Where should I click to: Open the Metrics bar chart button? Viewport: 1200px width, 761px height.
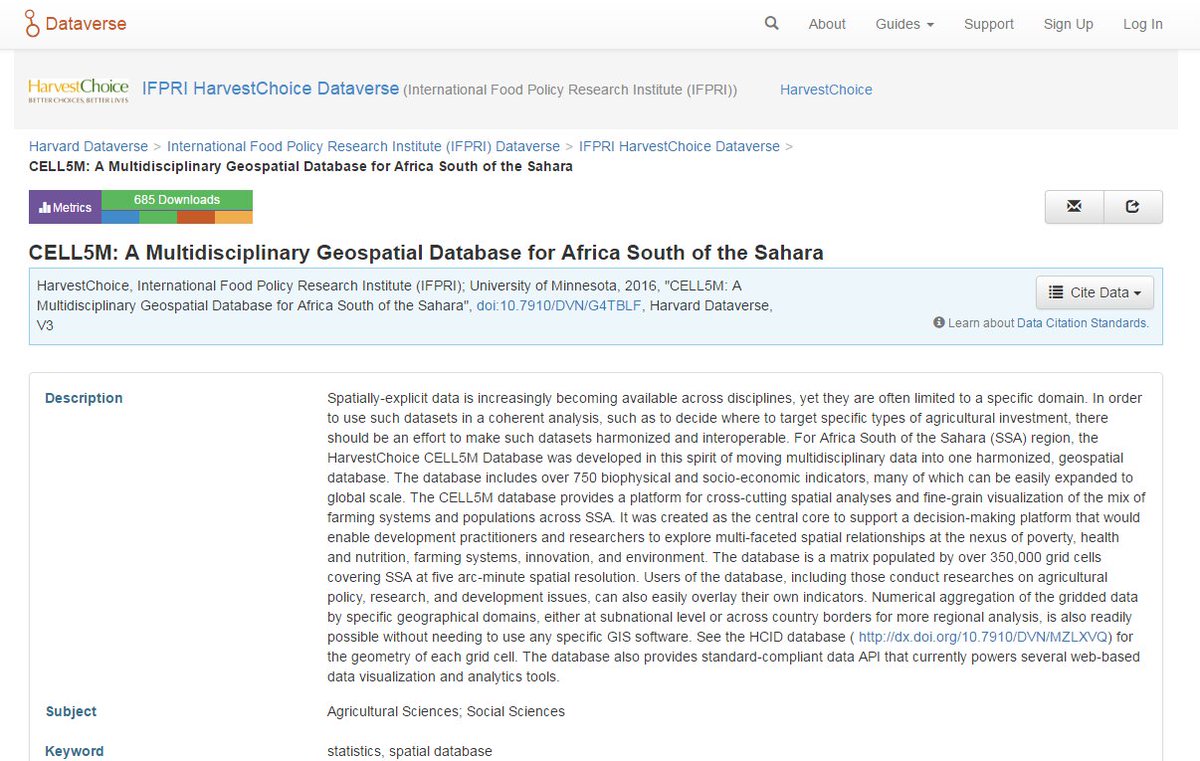65,207
